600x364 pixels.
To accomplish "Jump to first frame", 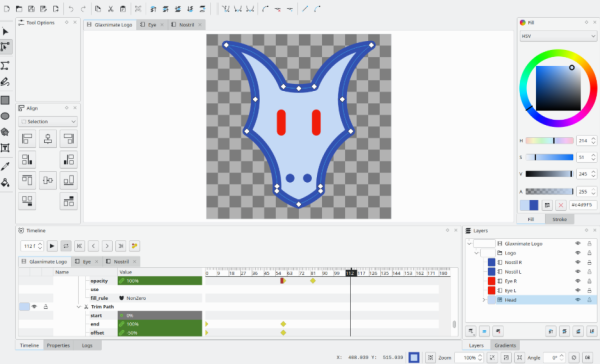I will (80, 246).
